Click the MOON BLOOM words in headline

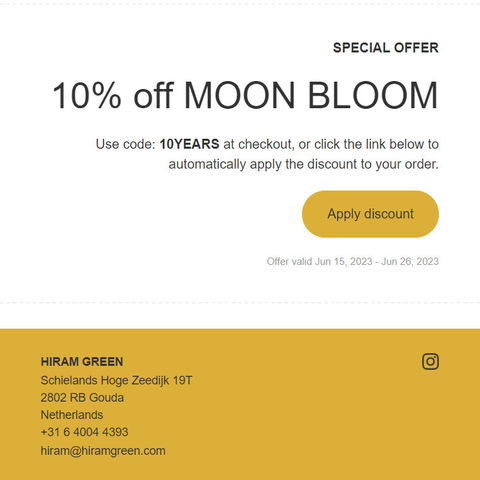311,95
